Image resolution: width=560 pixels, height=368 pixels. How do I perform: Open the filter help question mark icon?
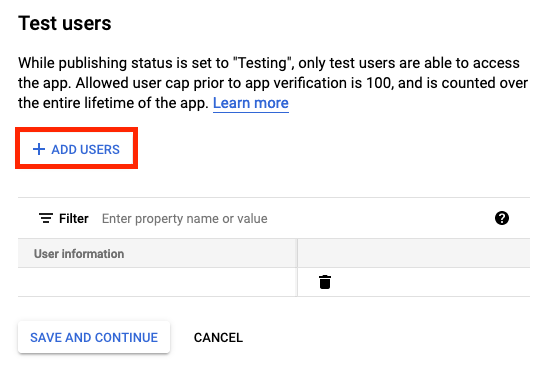tap(502, 218)
